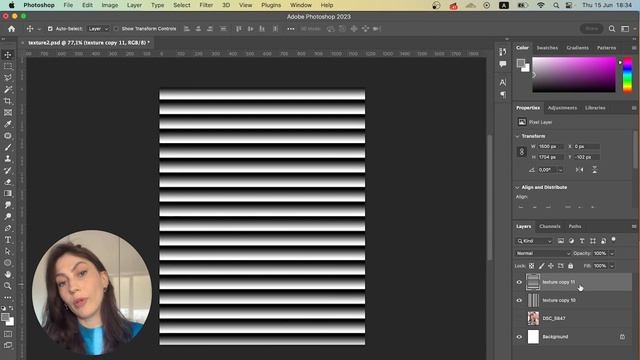Viewport: 640px width, 360px height.
Task: Click the W width input field
Action: click(550, 146)
